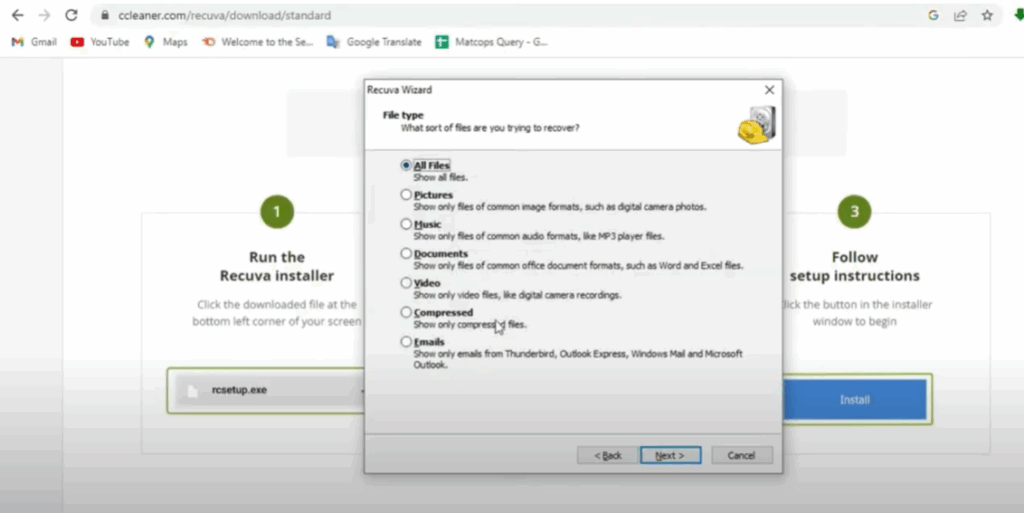The height and width of the screenshot is (513, 1024).
Task: Choose the Documents file type
Action: click(x=406, y=253)
